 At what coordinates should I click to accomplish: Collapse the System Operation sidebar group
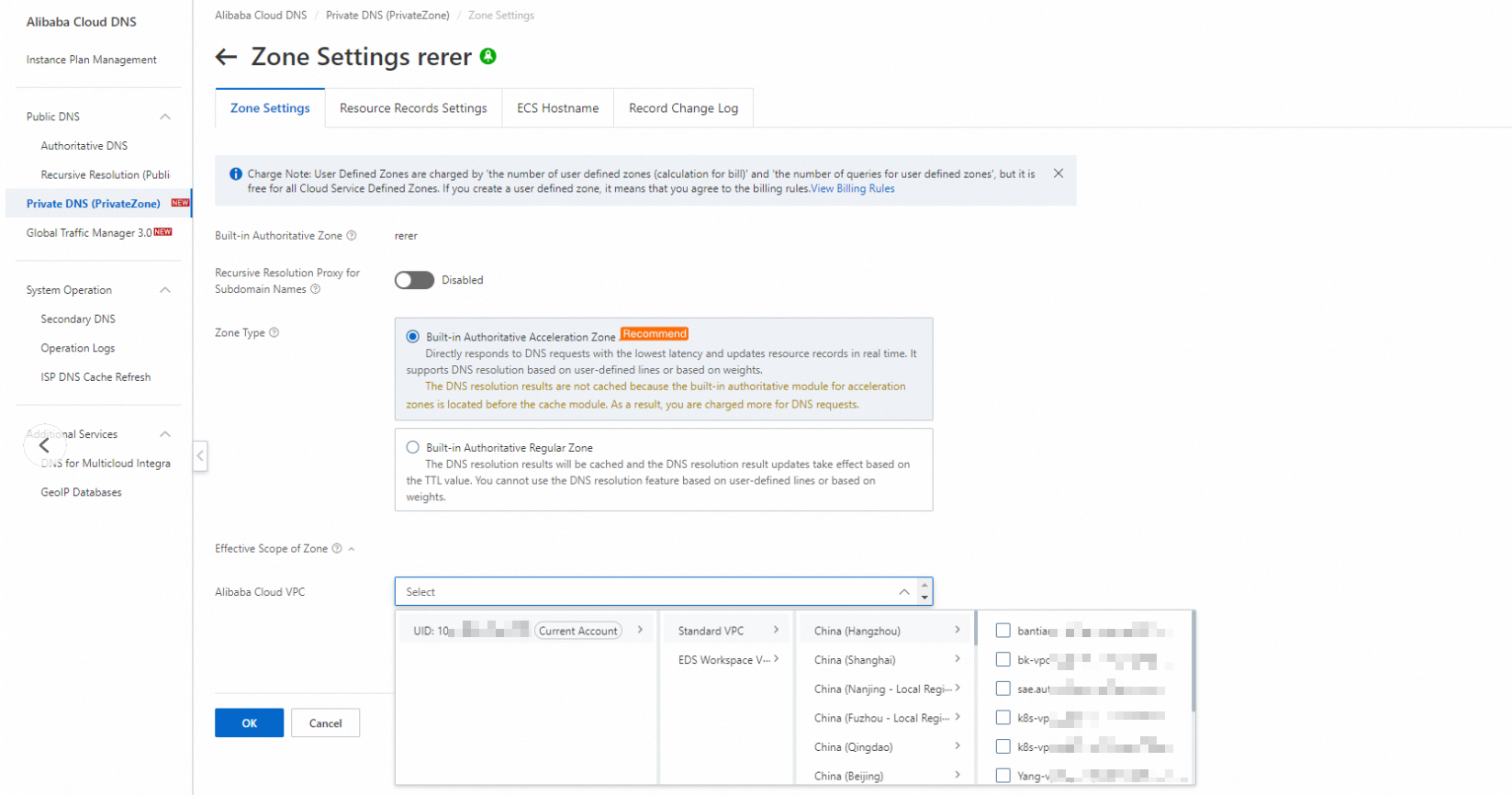tap(165, 290)
